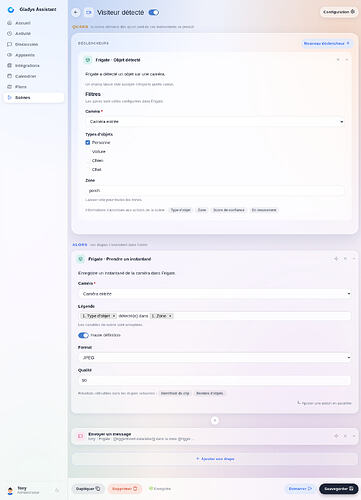
Task: Click Ajouter une action en parallèle link
Action: click(324, 403)
